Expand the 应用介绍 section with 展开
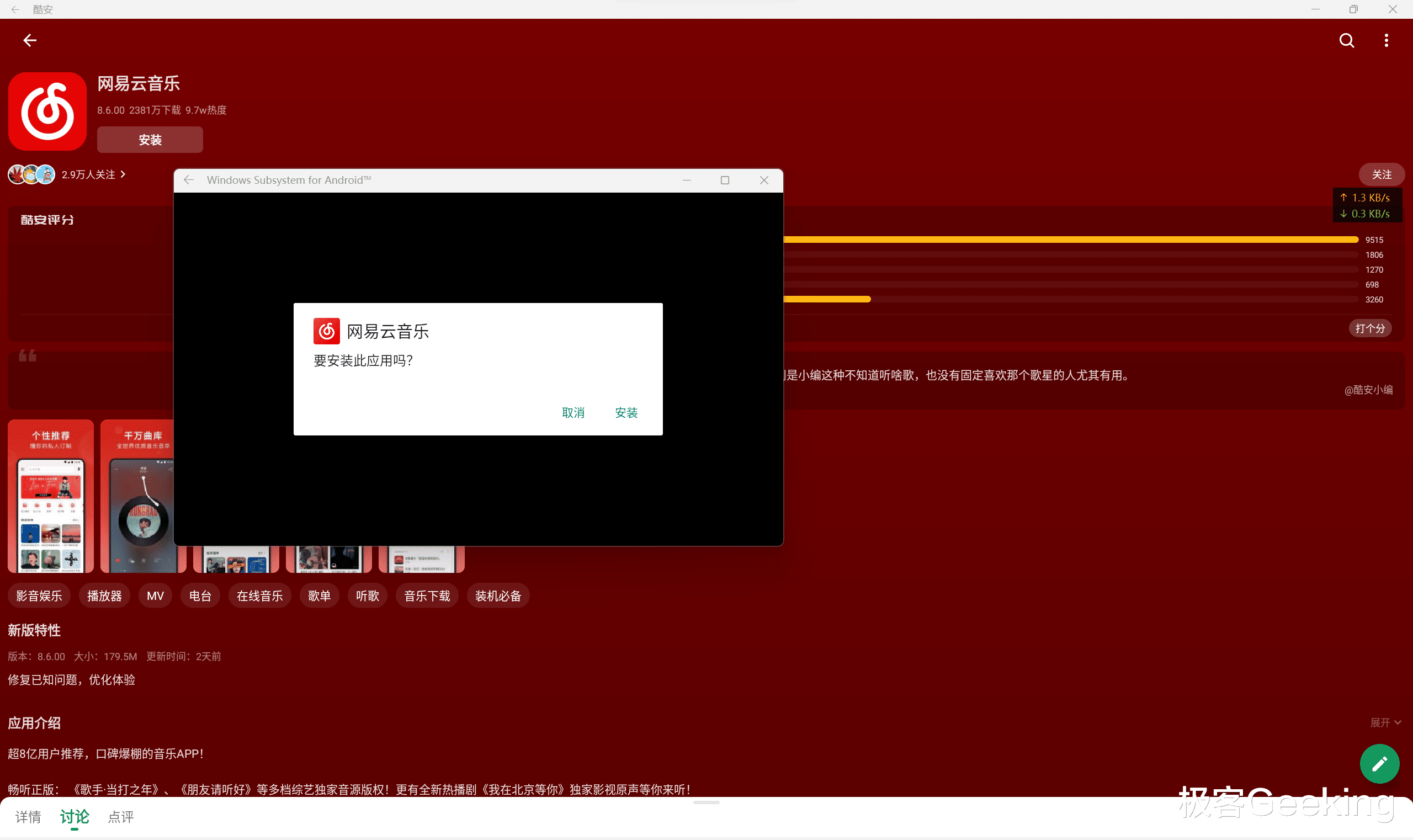The image size is (1413, 840). tap(1385, 722)
